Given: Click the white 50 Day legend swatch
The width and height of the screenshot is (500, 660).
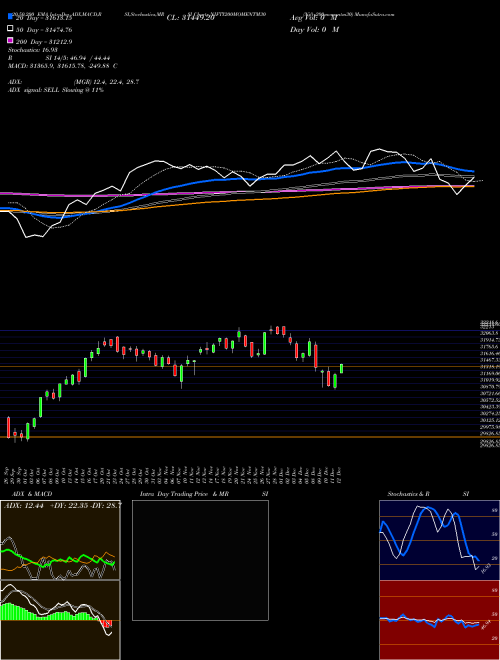Looking at the screenshot, I should [x=10, y=29].
